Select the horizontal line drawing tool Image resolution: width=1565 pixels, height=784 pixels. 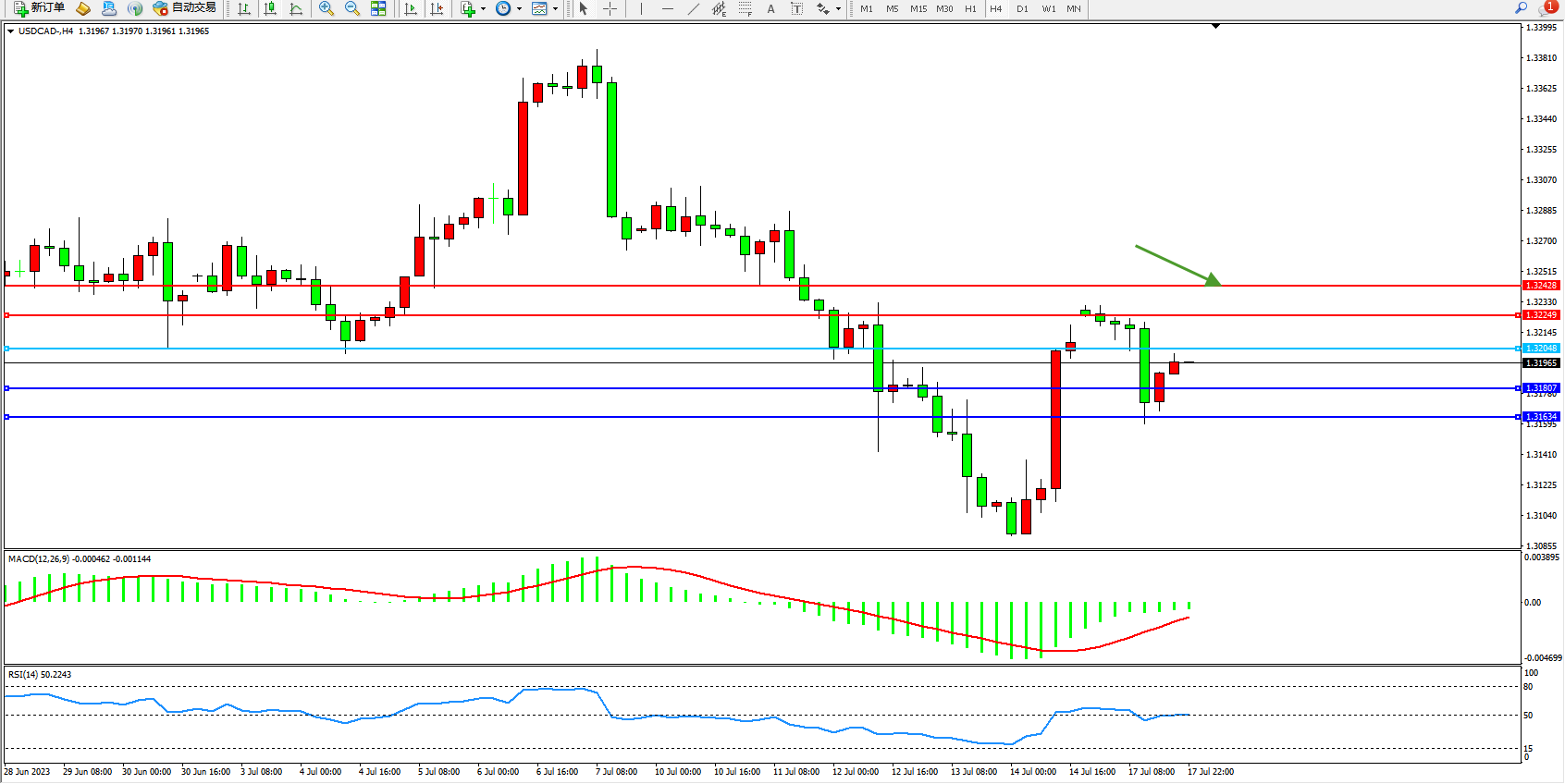click(x=668, y=8)
